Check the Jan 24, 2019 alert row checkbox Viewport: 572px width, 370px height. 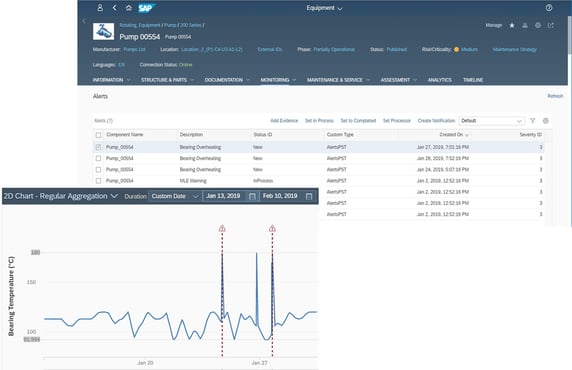pos(98,170)
